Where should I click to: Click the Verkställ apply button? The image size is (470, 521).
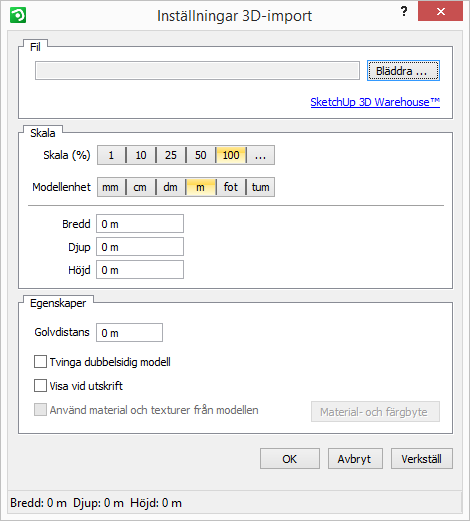pos(422,459)
